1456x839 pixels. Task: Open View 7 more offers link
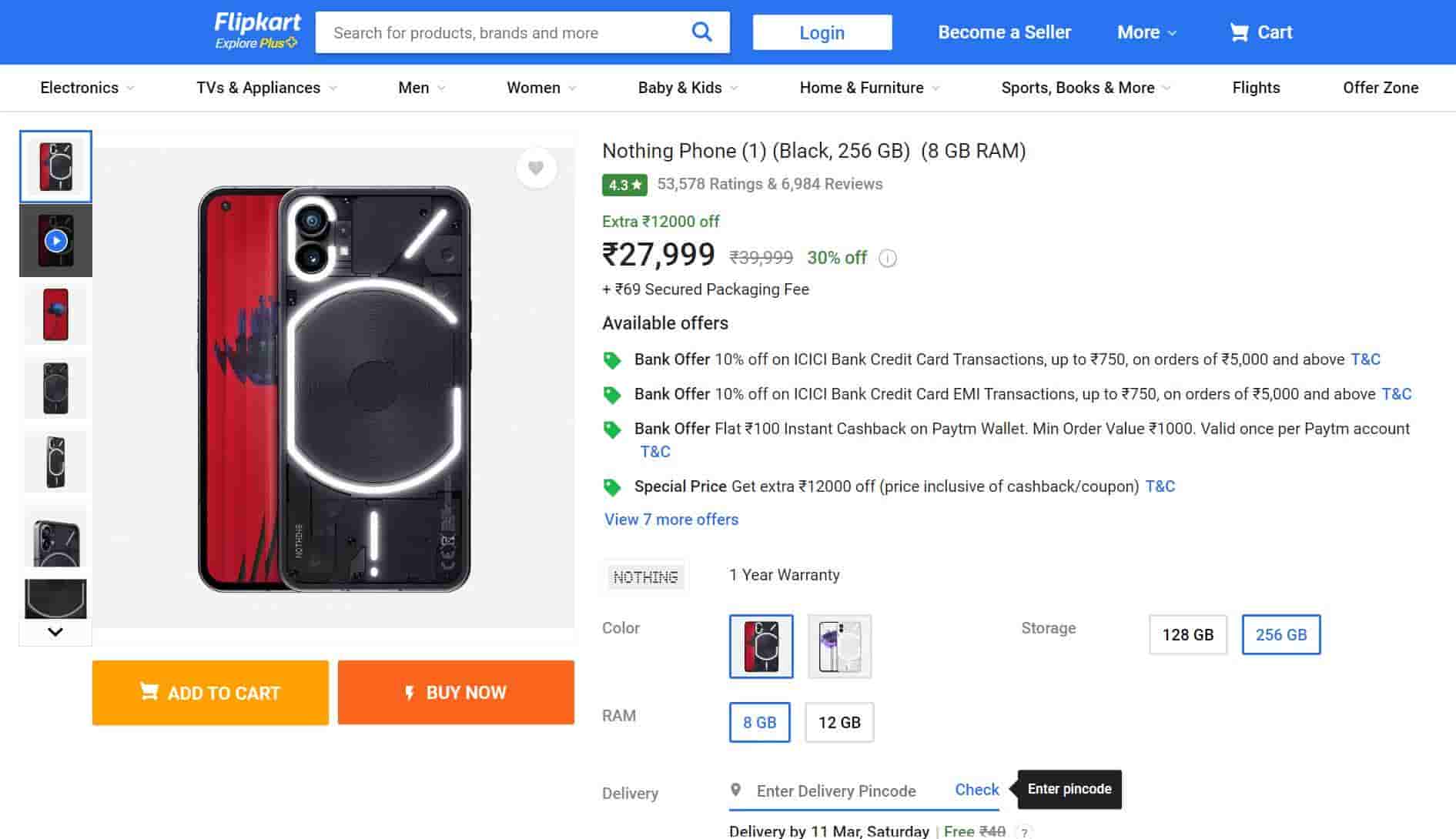point(671,520)
